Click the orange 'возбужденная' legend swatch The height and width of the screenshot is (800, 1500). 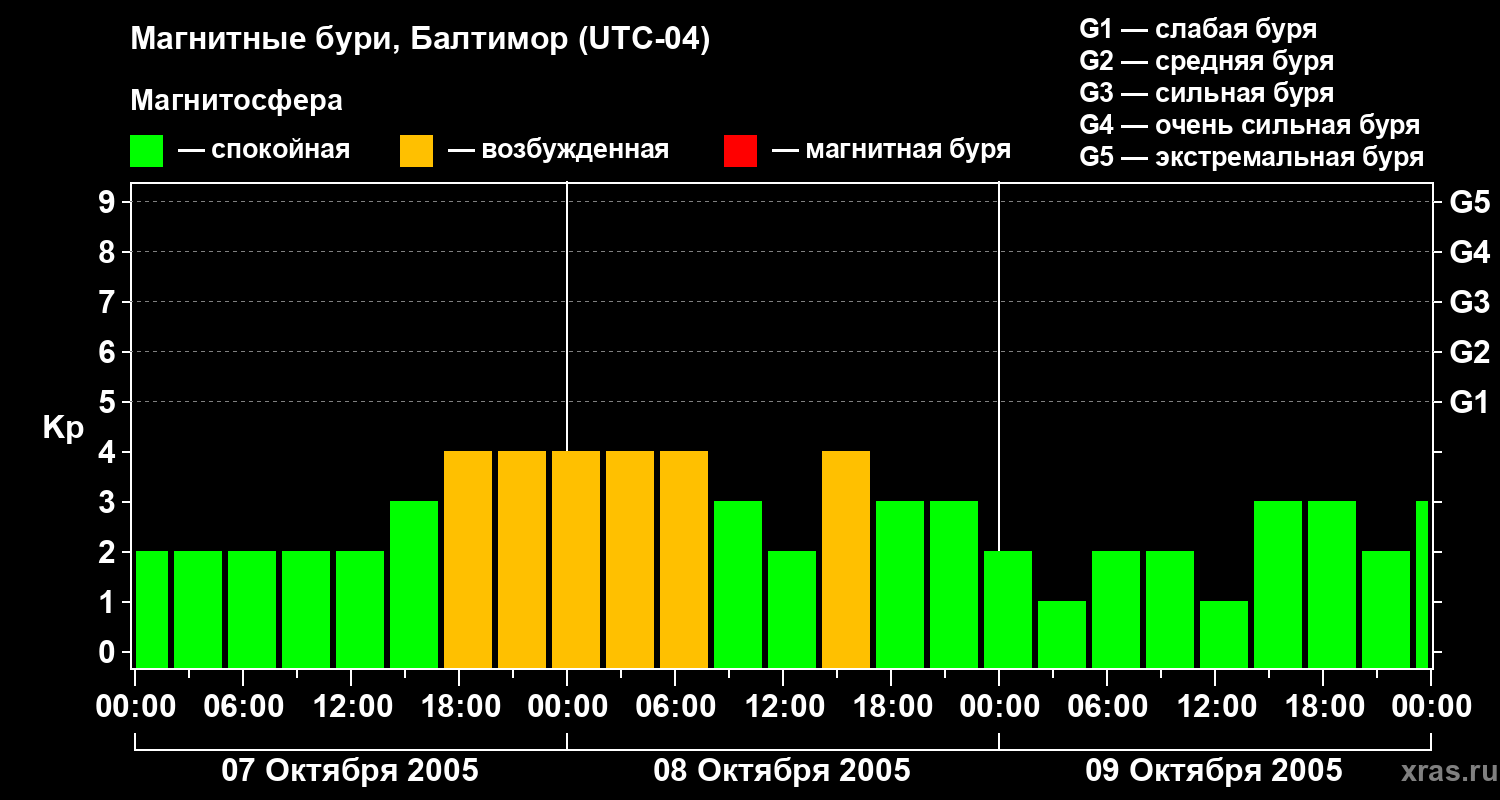coord(416,151)
